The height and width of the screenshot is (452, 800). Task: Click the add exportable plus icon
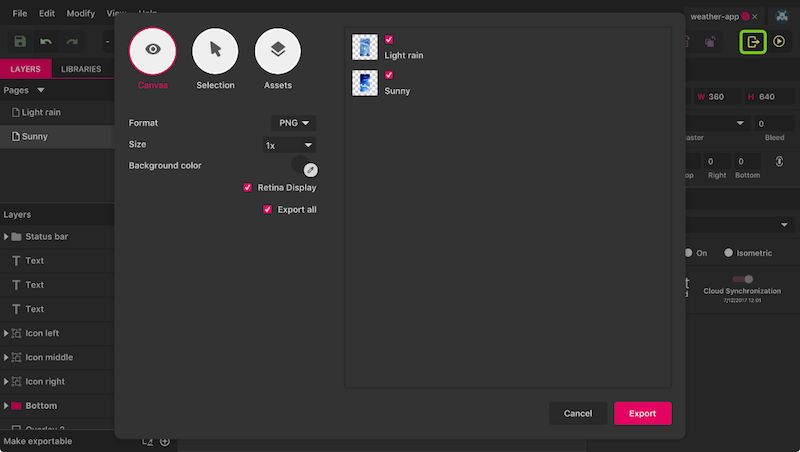click(165, 441)
